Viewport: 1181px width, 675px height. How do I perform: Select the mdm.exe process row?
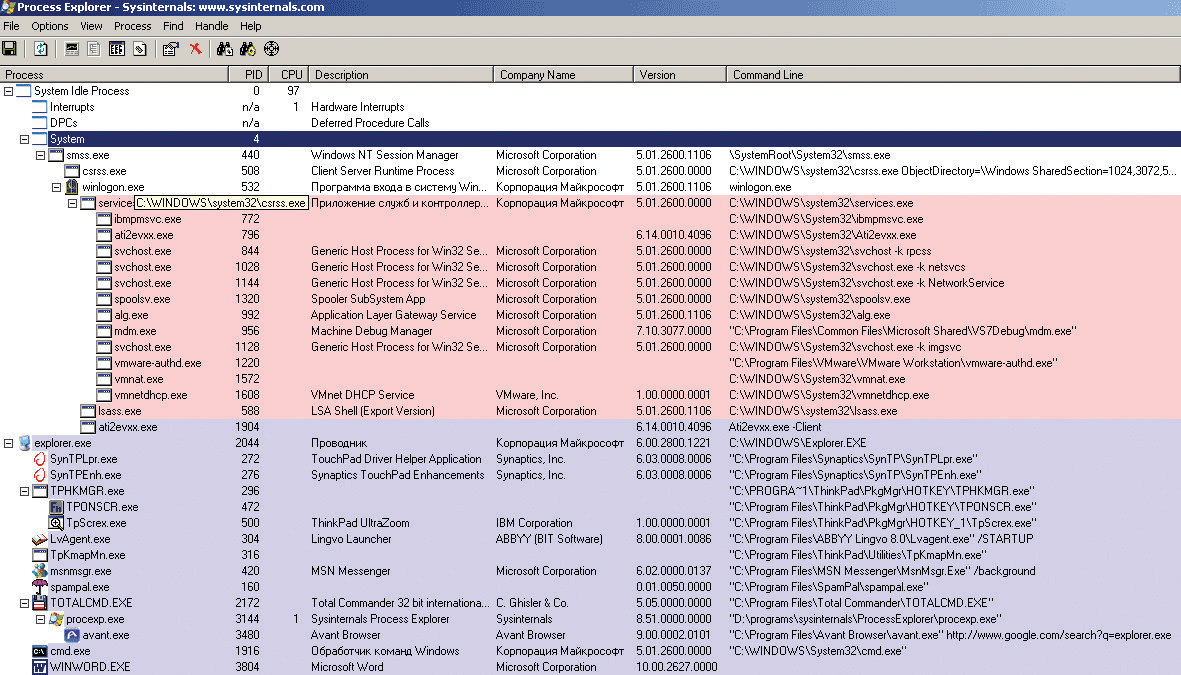[x=590, y=331]
